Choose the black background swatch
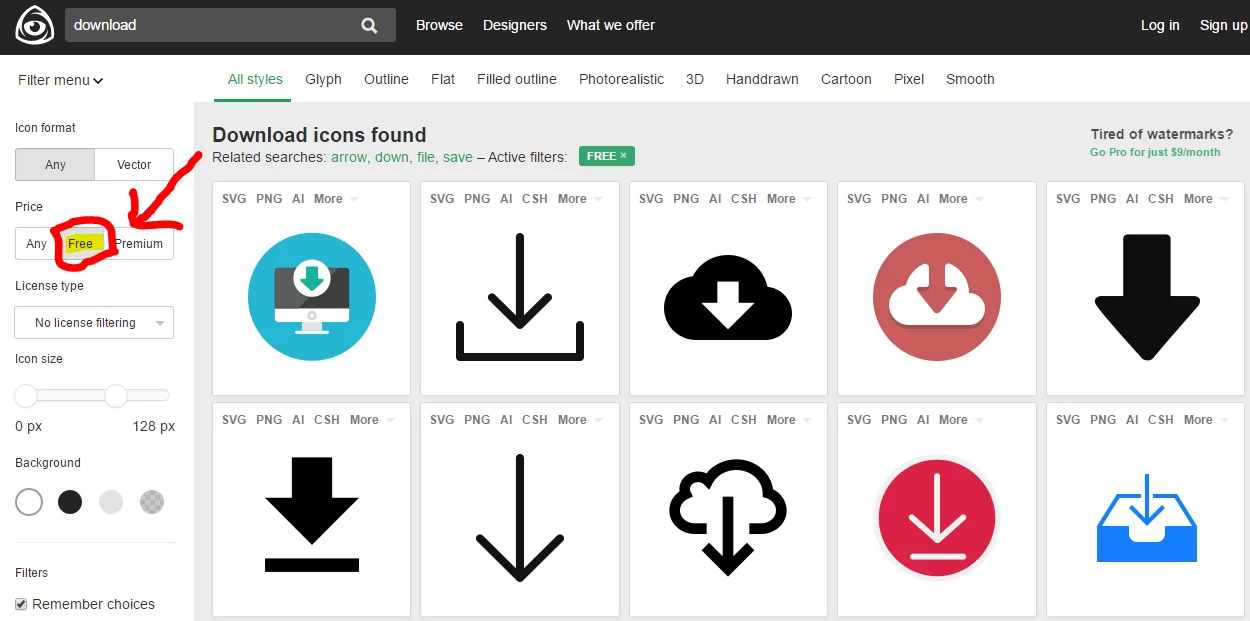The height and width of the screenshot is (621, 1250). click(70, 502)
